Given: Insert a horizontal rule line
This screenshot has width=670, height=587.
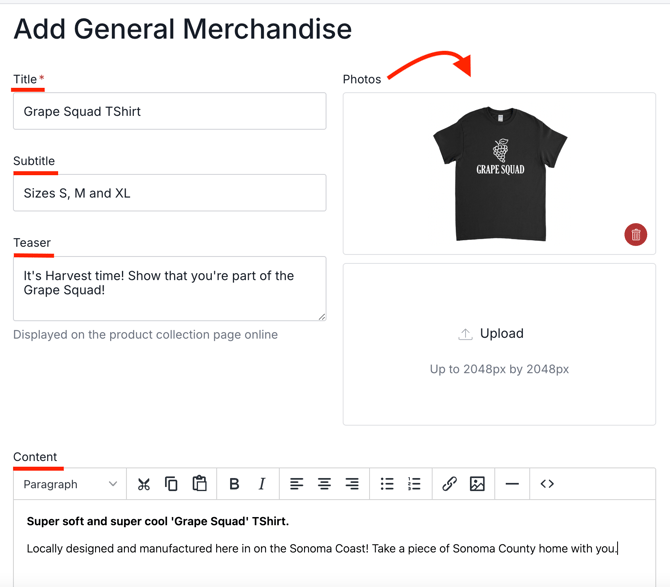Looking at the screenshot, I should tap(512, 484).
